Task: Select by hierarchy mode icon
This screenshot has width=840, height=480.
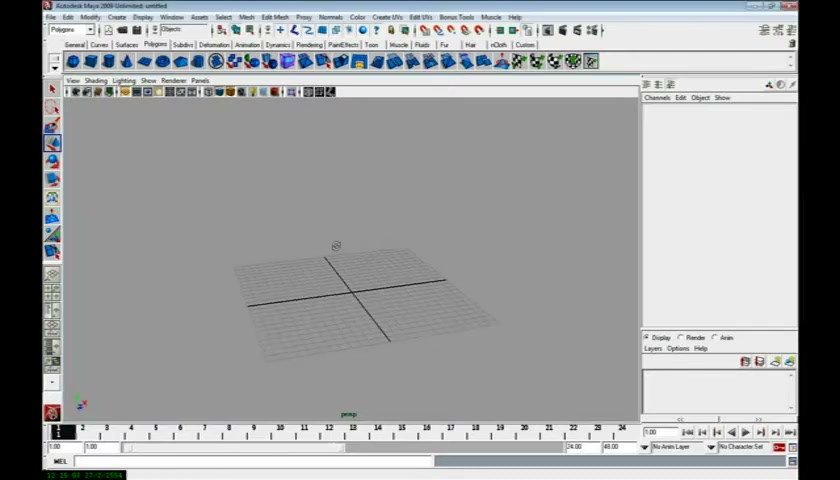Action: [222, 30]
